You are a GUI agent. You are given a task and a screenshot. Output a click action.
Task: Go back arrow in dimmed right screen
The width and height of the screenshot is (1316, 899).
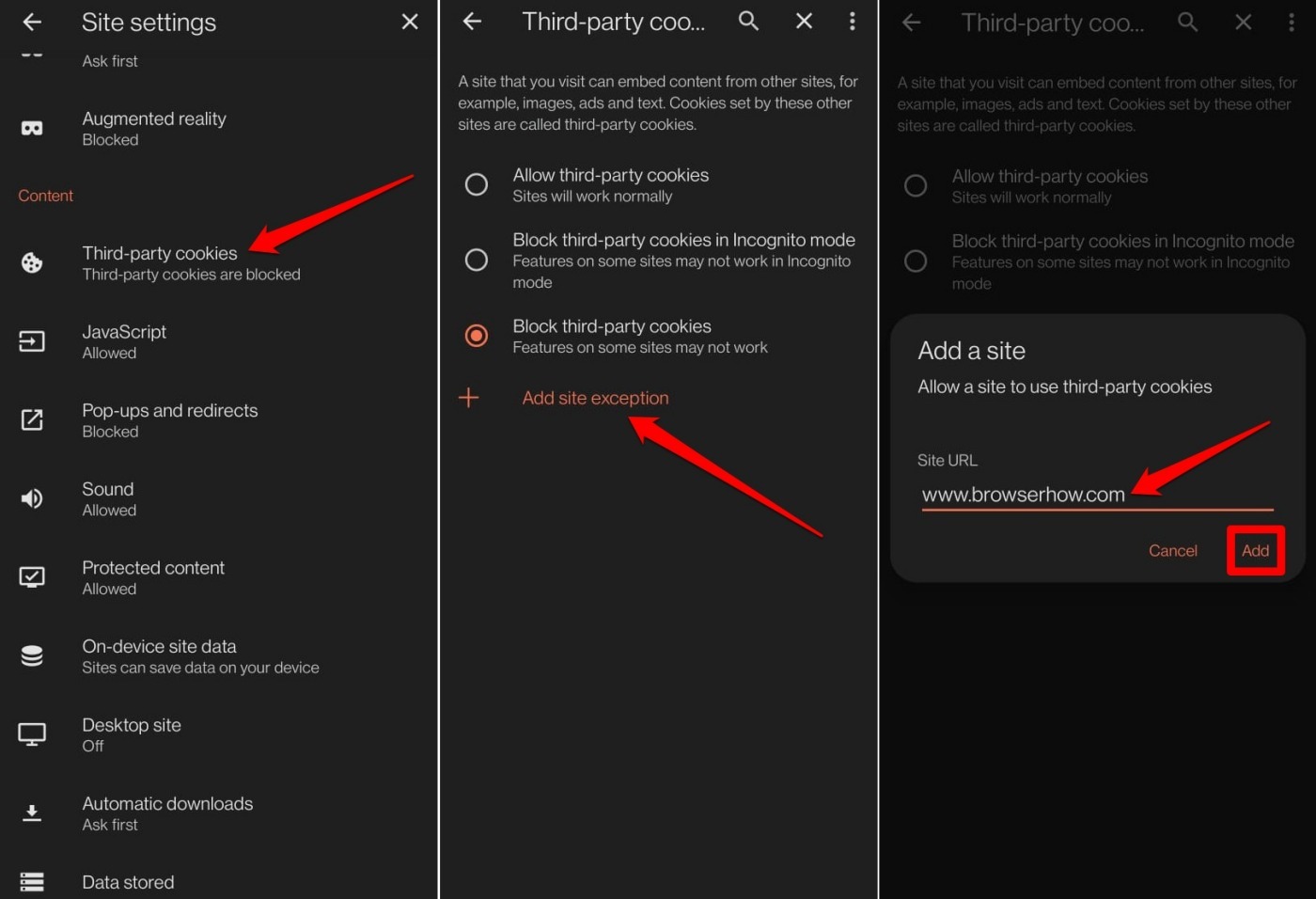pos(911,23)
